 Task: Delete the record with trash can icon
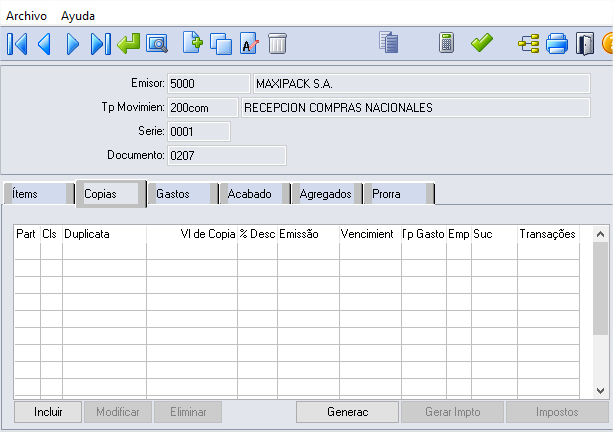click(x=278, y=43)
